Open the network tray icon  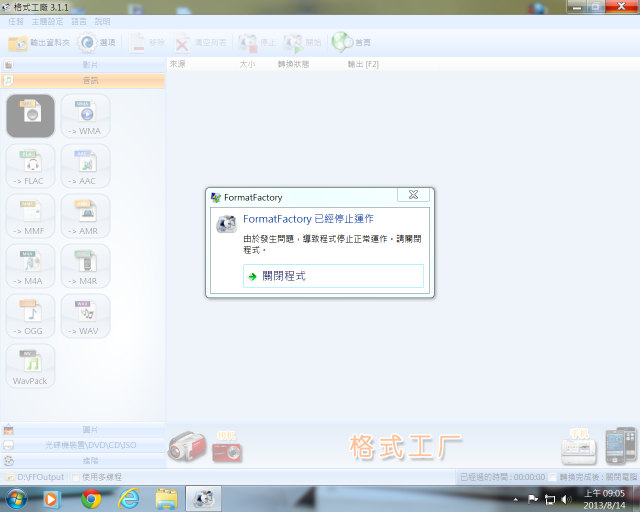(x=550, y=499)
